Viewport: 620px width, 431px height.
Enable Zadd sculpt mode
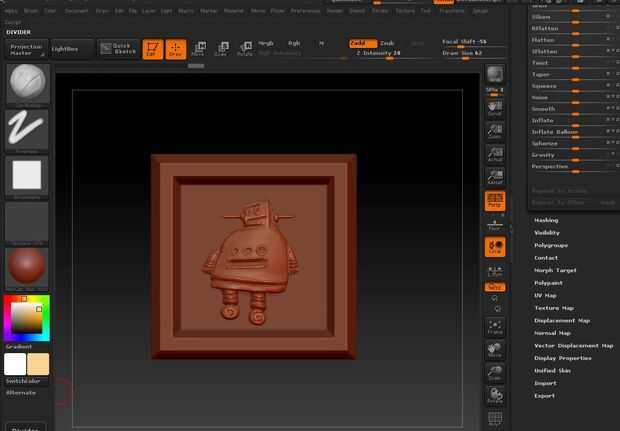coord(363,43)
